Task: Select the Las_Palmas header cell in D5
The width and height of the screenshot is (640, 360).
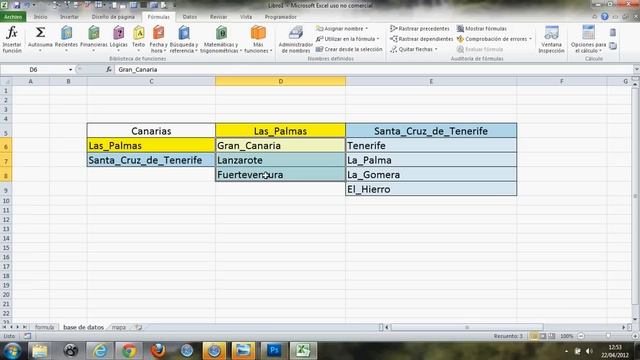Action: point(280,131)
